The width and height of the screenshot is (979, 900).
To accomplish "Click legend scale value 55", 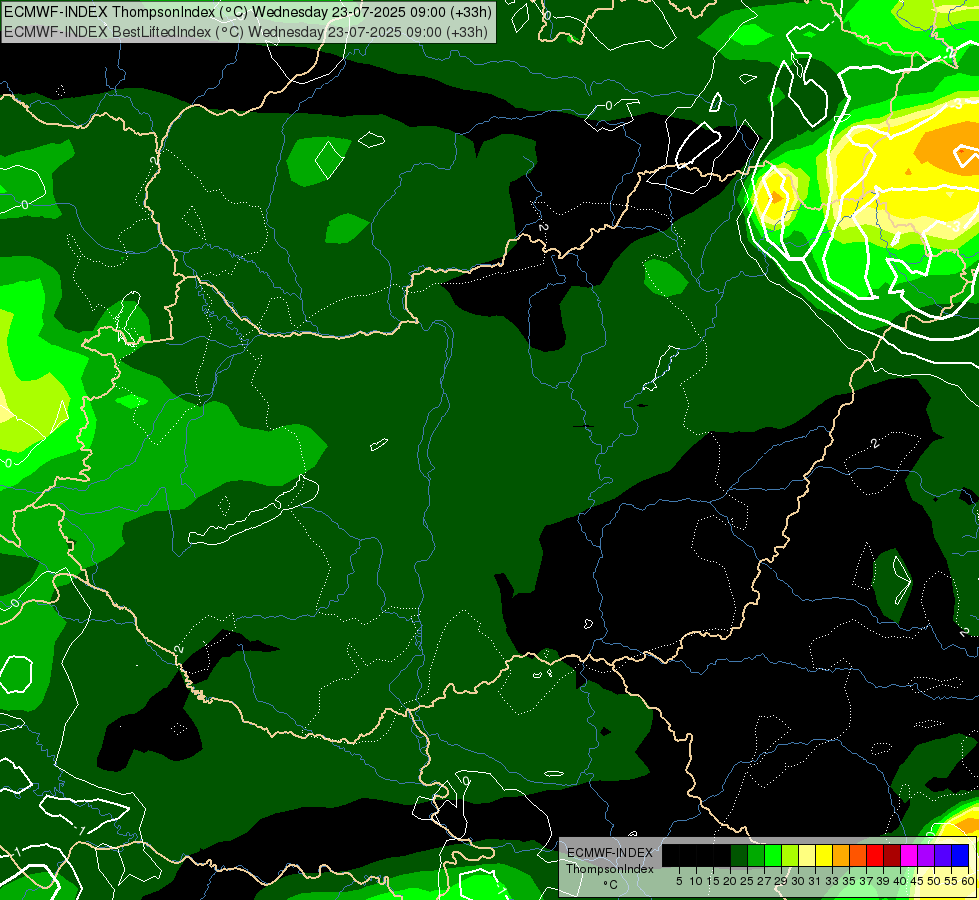I will (x=952, y=881).
